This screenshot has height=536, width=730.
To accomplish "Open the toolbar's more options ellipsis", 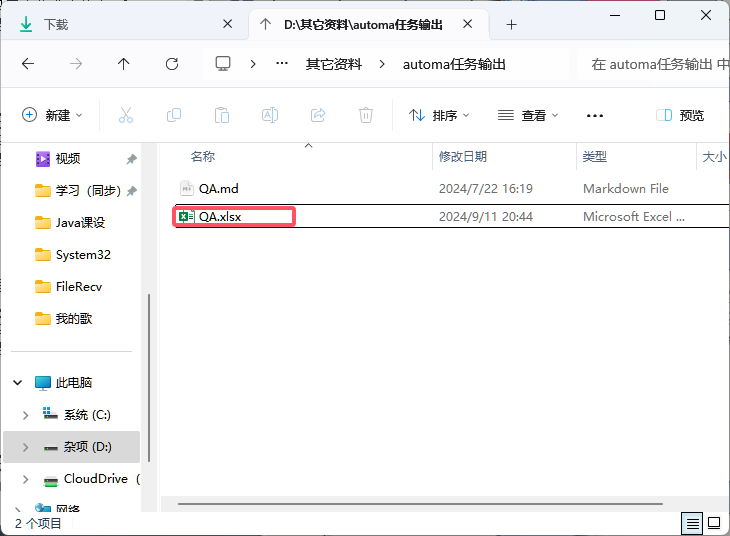I will (x=595, y=115).
